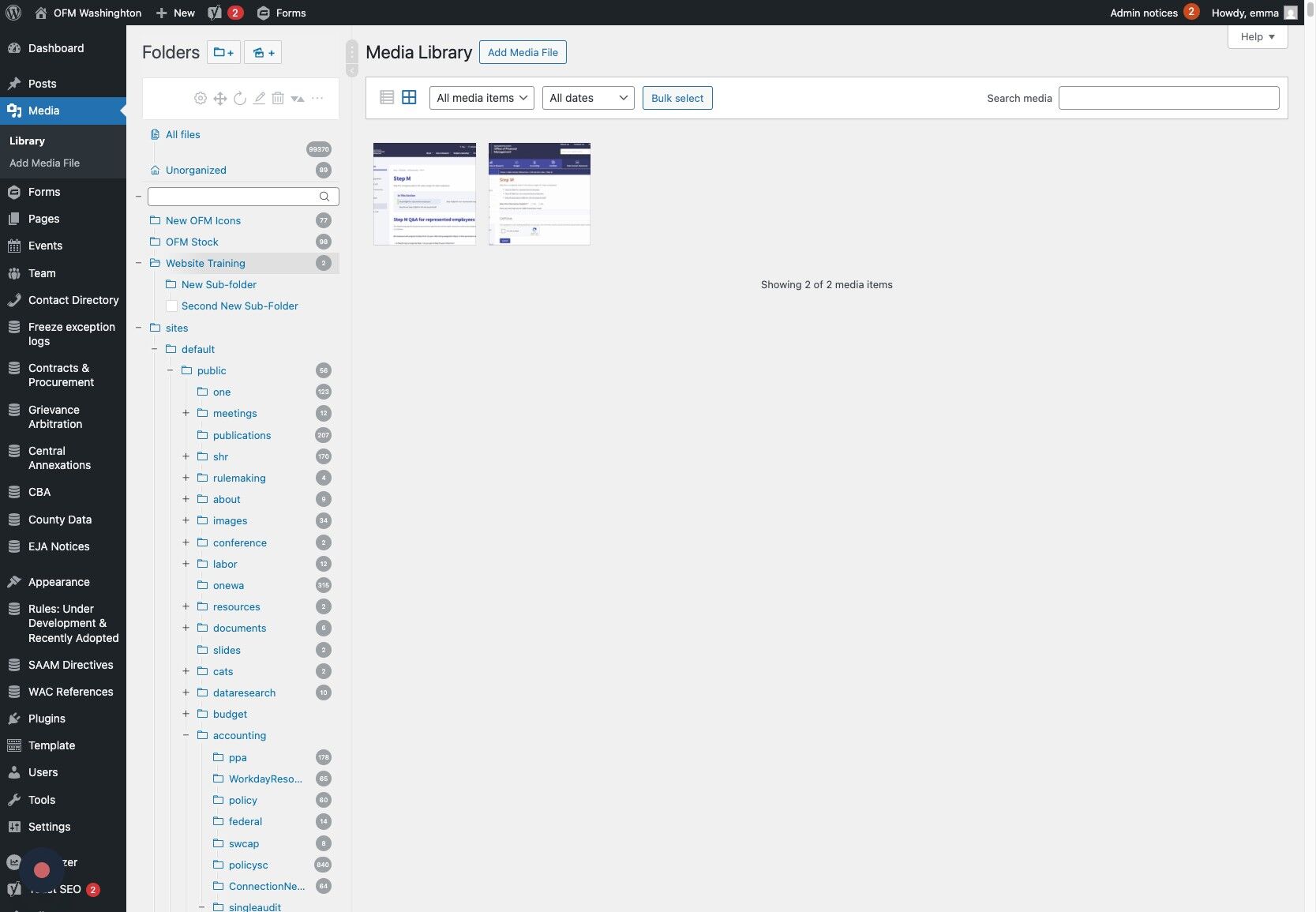The height and width of the screenshot is (912, 1316).
Task: Expand the shr folder
Action: [x=186, y=456]
